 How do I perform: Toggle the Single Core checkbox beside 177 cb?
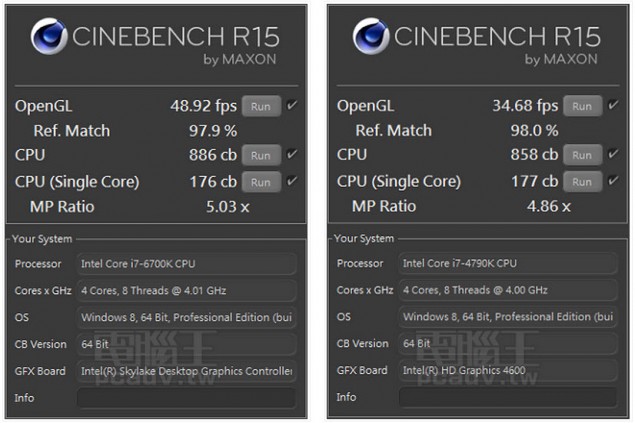tap(613, 181)
